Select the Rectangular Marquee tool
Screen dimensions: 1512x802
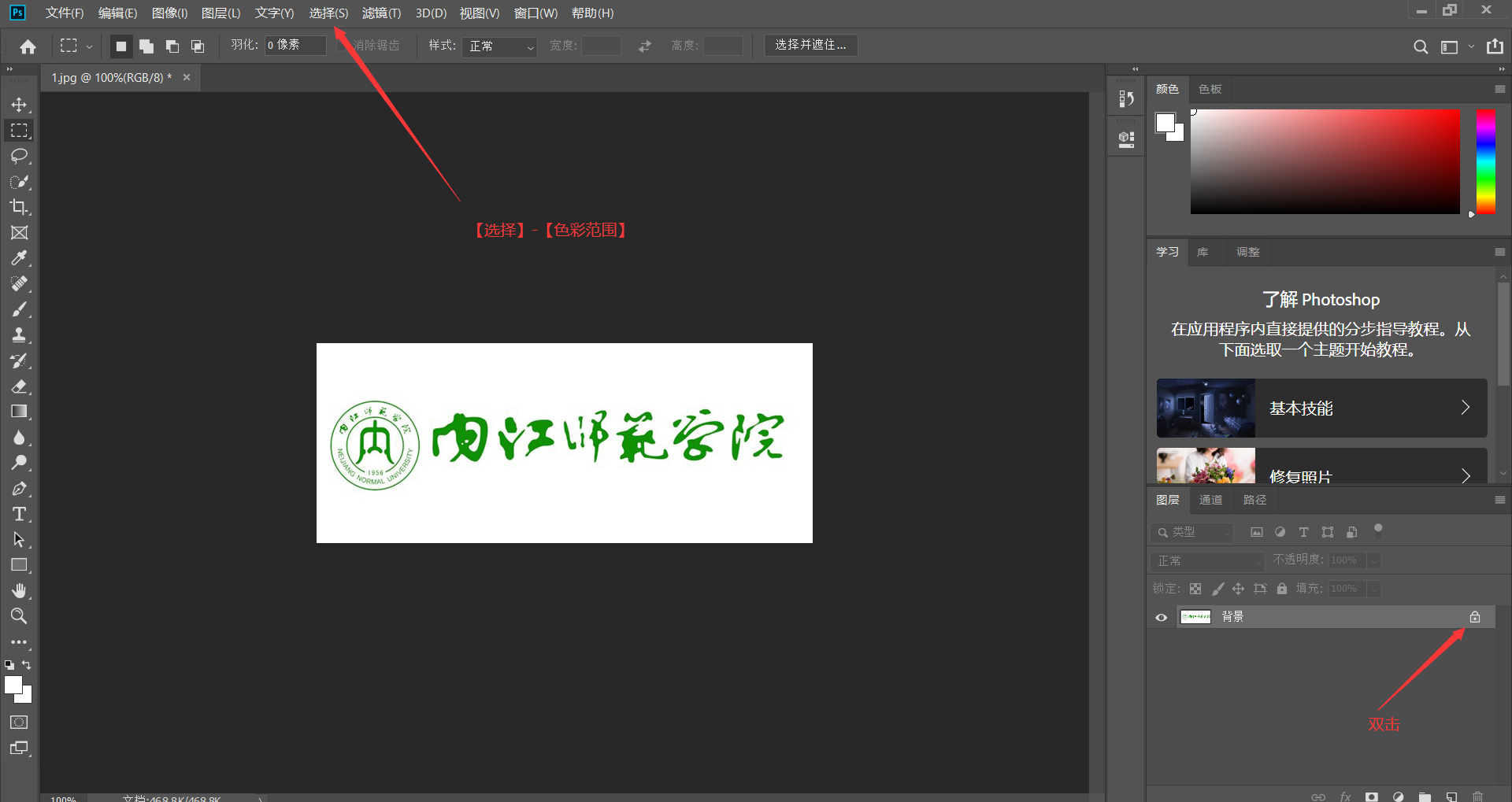(x=19, y=131)
